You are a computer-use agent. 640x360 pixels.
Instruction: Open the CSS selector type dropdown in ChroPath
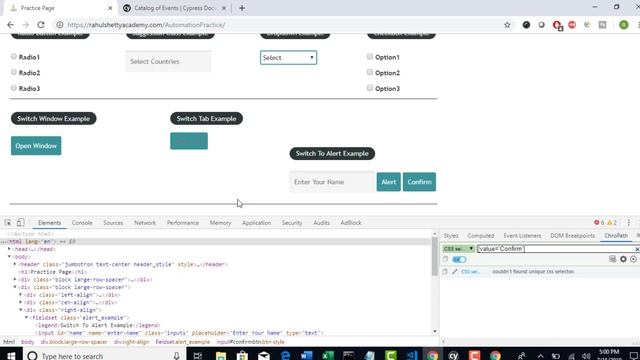(458, 249)
